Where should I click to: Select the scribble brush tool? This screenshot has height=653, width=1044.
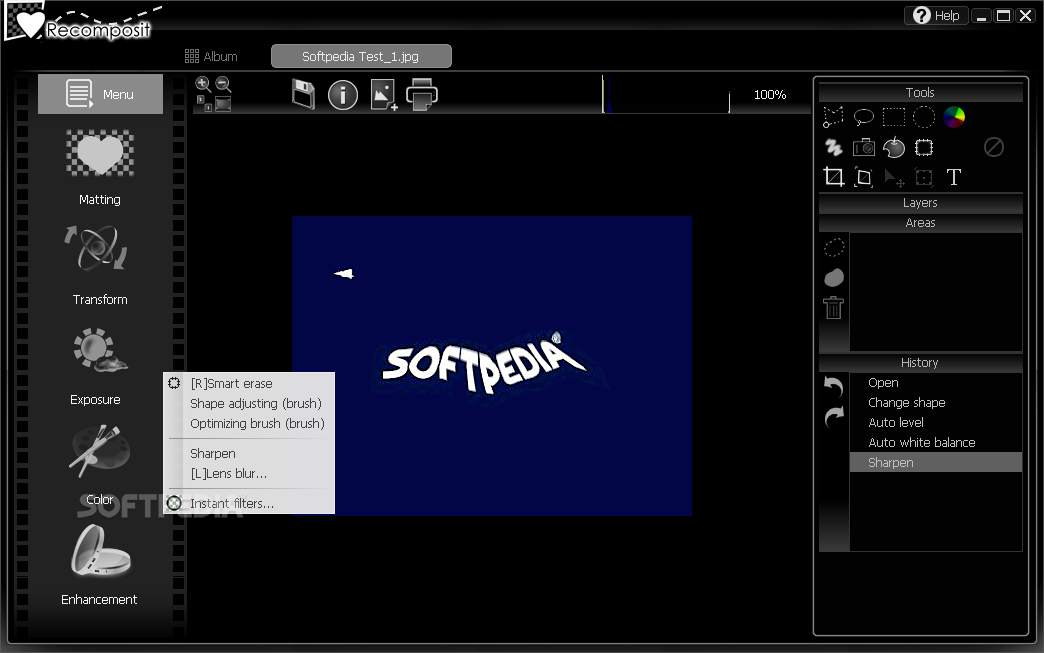(x=833, y=147)
